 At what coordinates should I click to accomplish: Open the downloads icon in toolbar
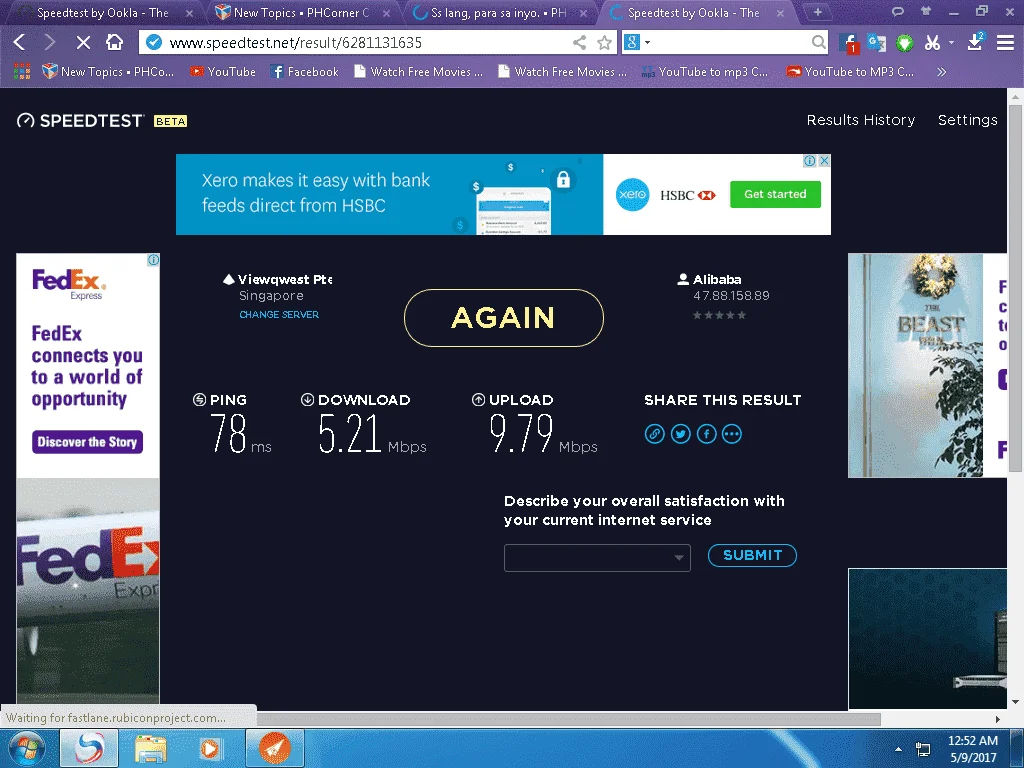click(x=975, y=42)
